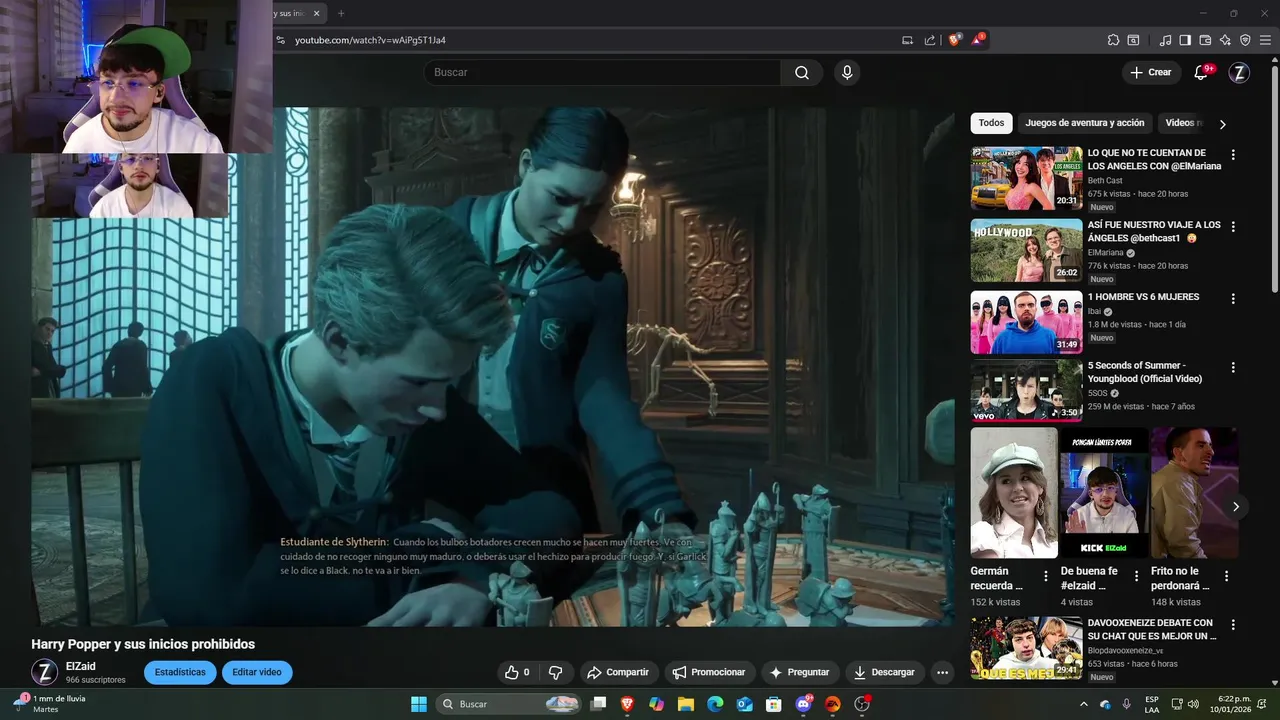The width and height of the screenshot is (1280, 720).
Task: Click the Promocionar button
Action: (x=709, y=672)
